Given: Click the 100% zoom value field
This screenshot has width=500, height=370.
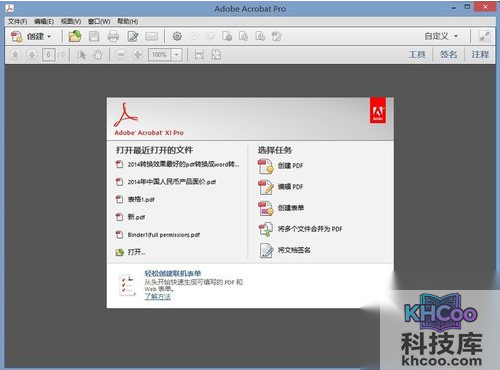Looking at the screenshot, I should click(x=160, y=55).
